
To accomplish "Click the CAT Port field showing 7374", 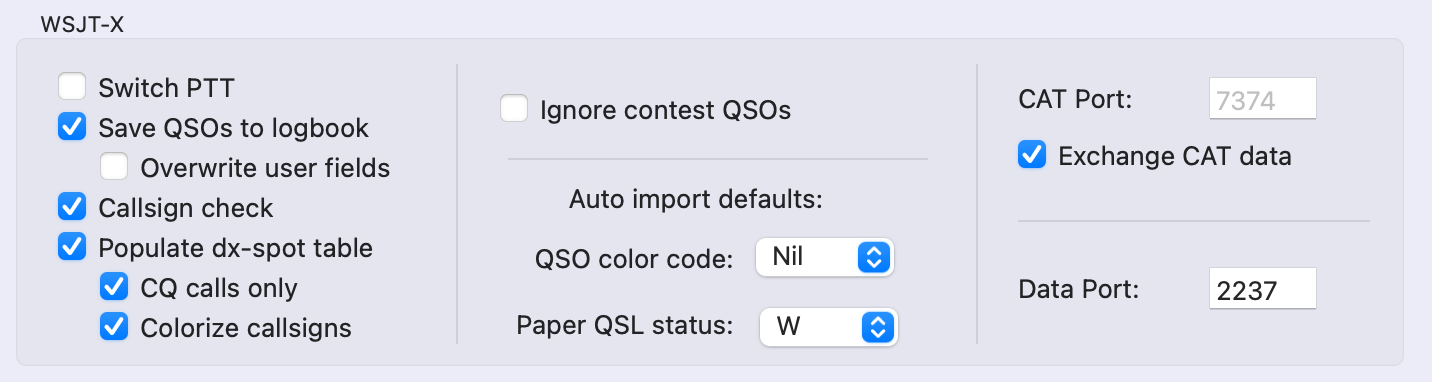I will pyautogui.click(x=1262, y=99).
